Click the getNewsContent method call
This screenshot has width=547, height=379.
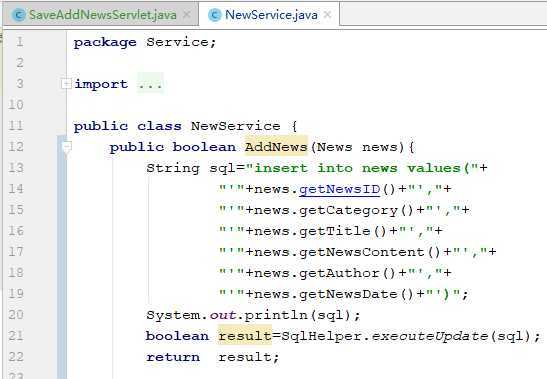click(362, 252)
